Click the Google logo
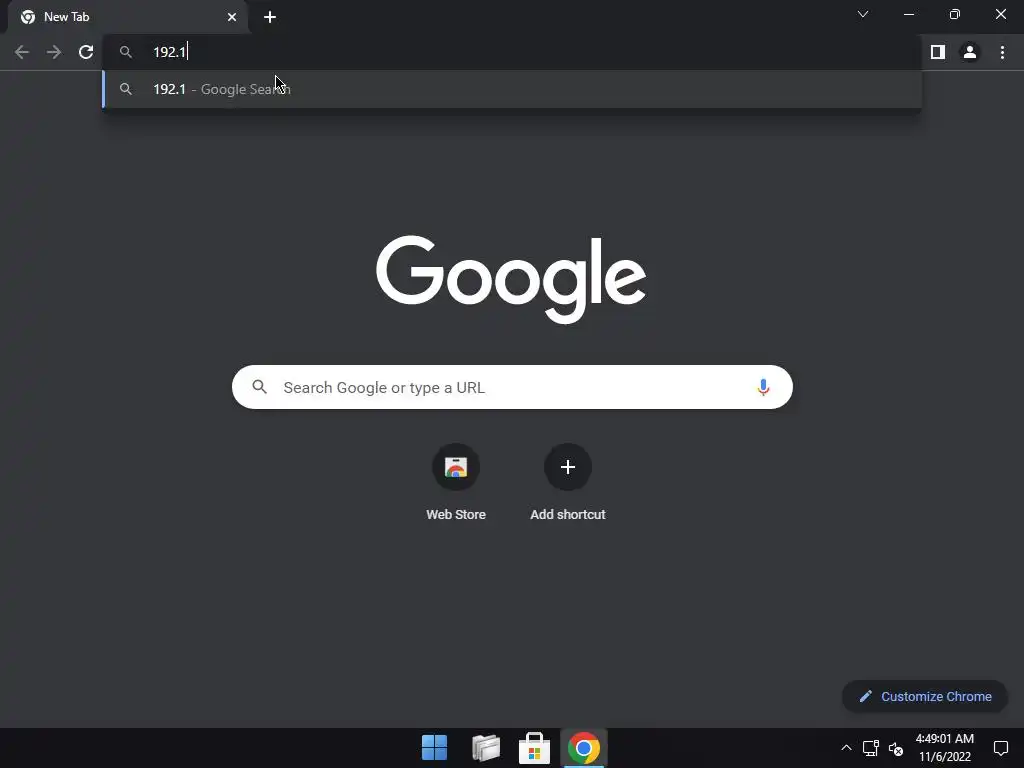Screen dimensions: 1024x768 (511, 279)
